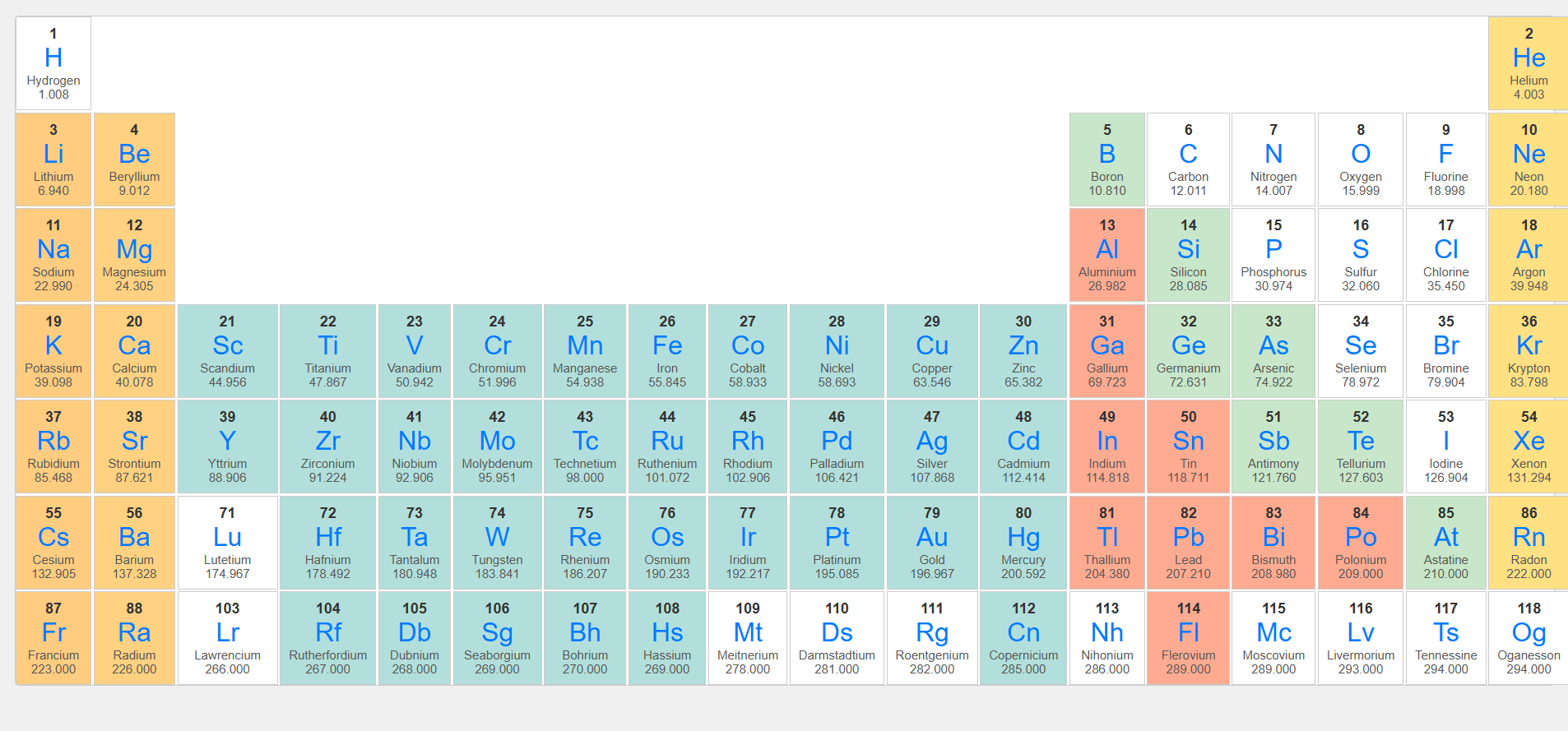1568x731 pixels.
Task: Click the Boron element cell
Action: click(1106, 160)
